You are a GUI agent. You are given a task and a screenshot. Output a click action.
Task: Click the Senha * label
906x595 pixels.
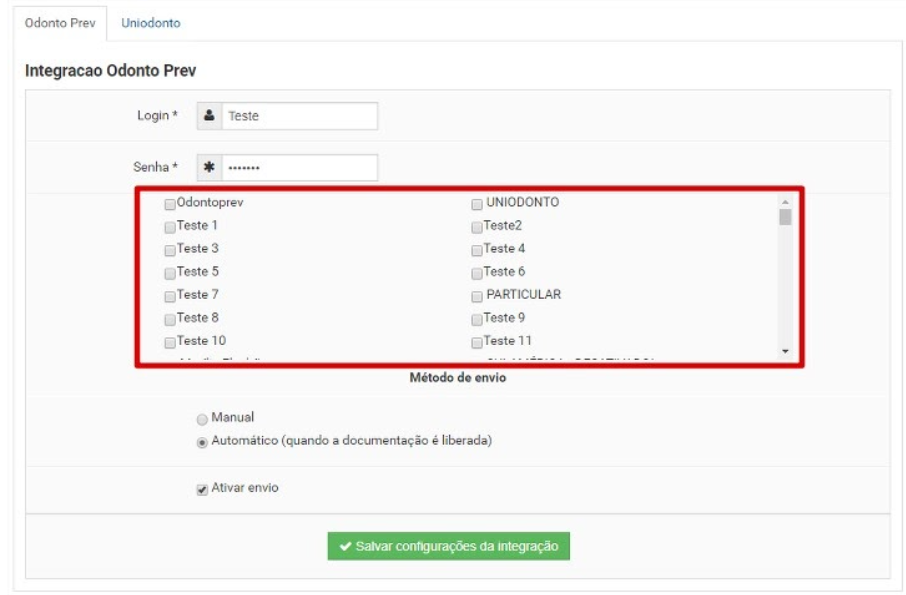155,167
